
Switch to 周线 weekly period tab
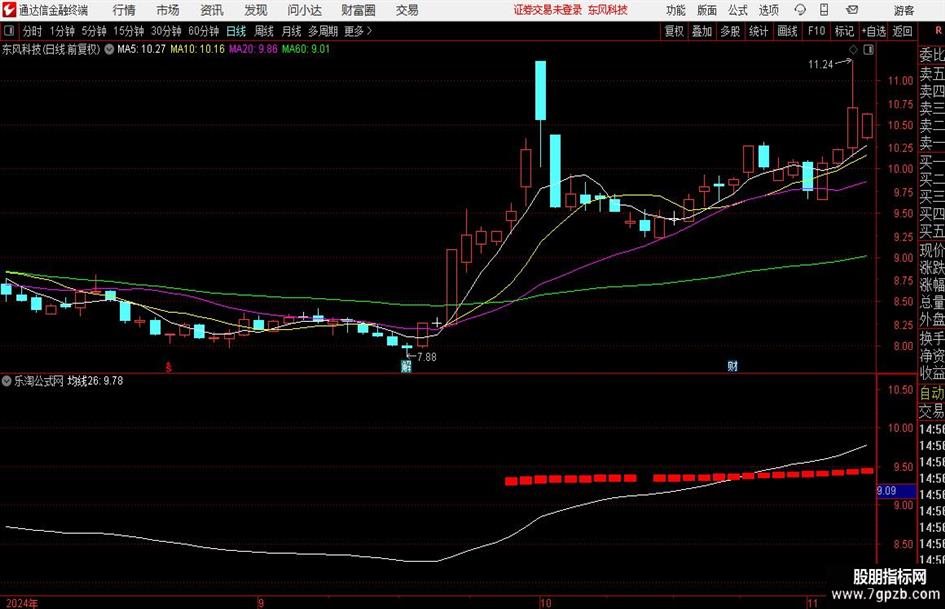coord(263,31)
